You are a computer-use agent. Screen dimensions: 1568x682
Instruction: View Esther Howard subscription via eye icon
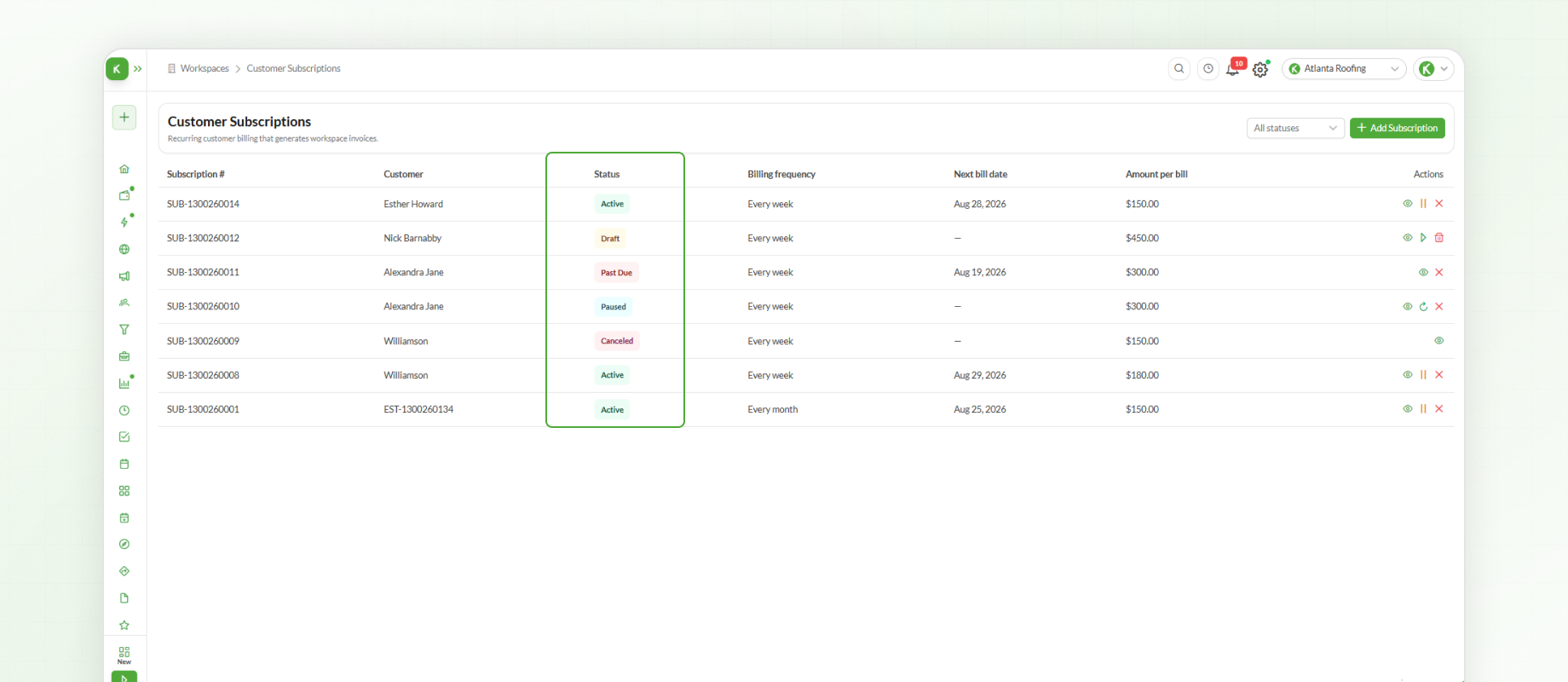[1408, 204]
